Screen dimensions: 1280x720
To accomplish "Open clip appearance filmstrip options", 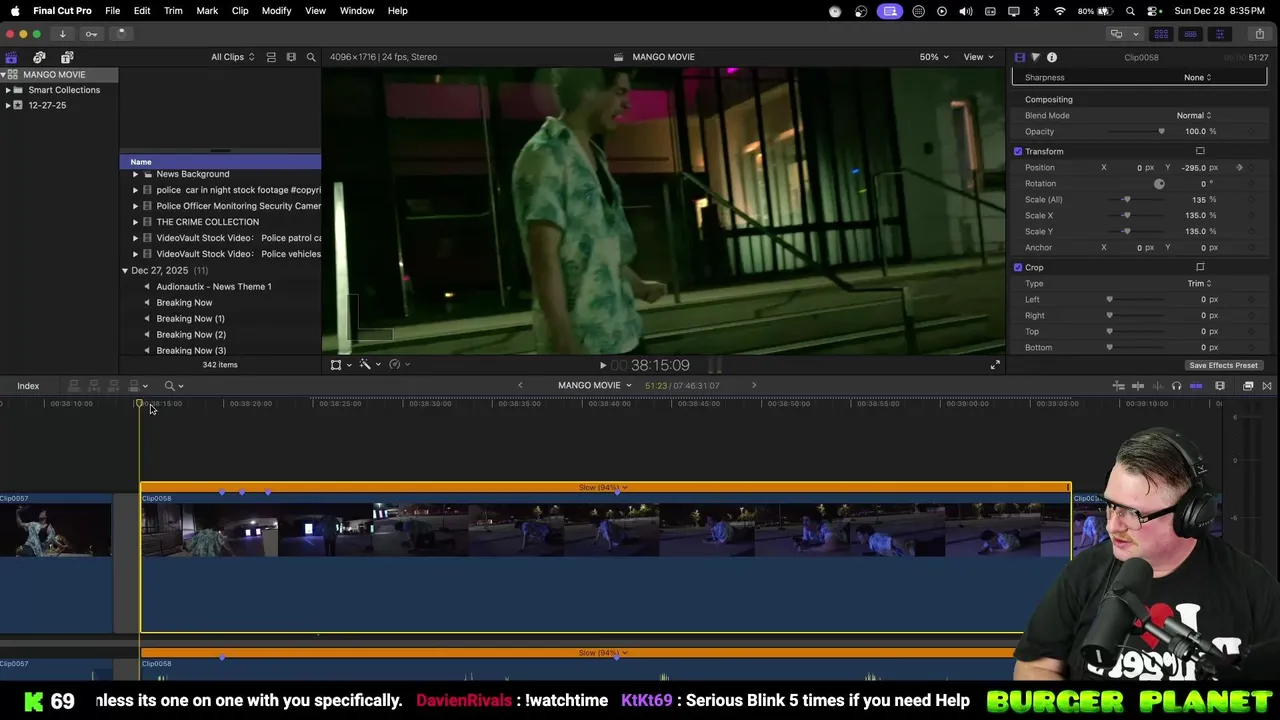I will 1220,386.
